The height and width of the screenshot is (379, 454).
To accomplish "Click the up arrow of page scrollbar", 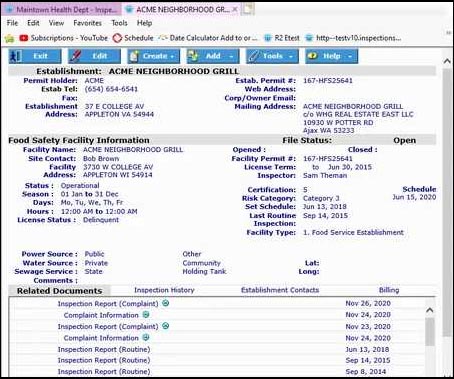I will pos(447,61).
